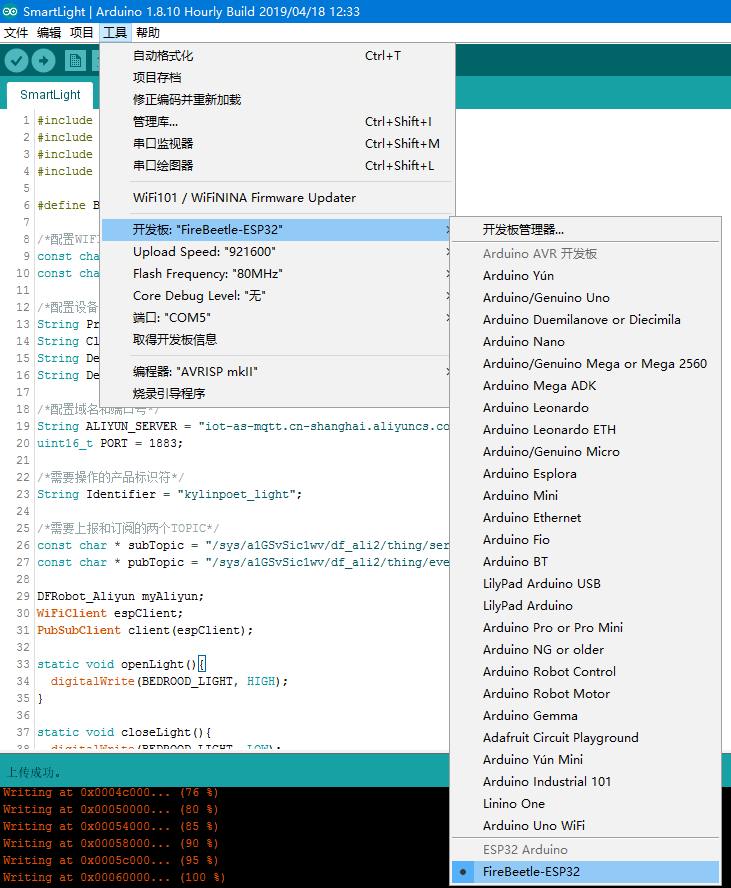This screenshot has height=888, width=731.
Task: Expand the Core Debug Level submenu
Action: pos(276,296)
